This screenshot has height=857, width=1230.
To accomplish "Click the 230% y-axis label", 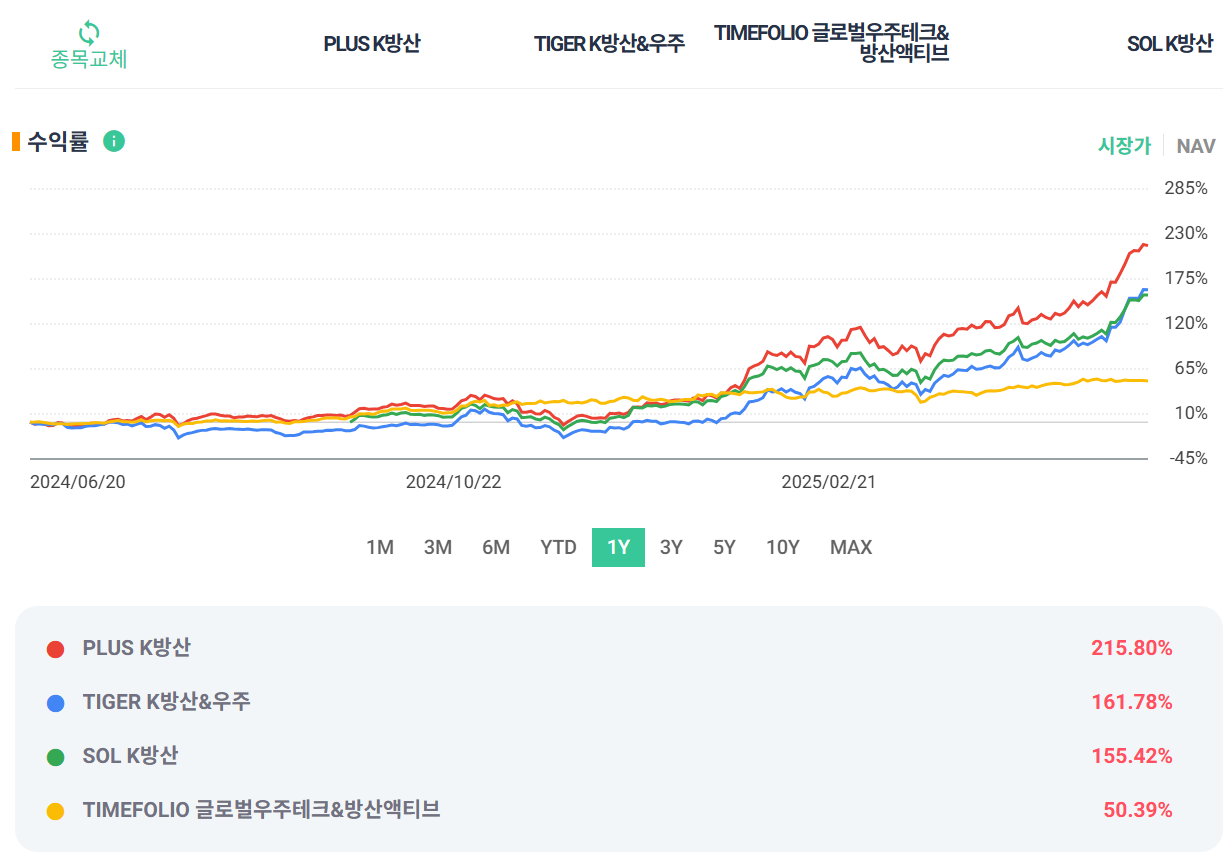I will coord(1186,233).
